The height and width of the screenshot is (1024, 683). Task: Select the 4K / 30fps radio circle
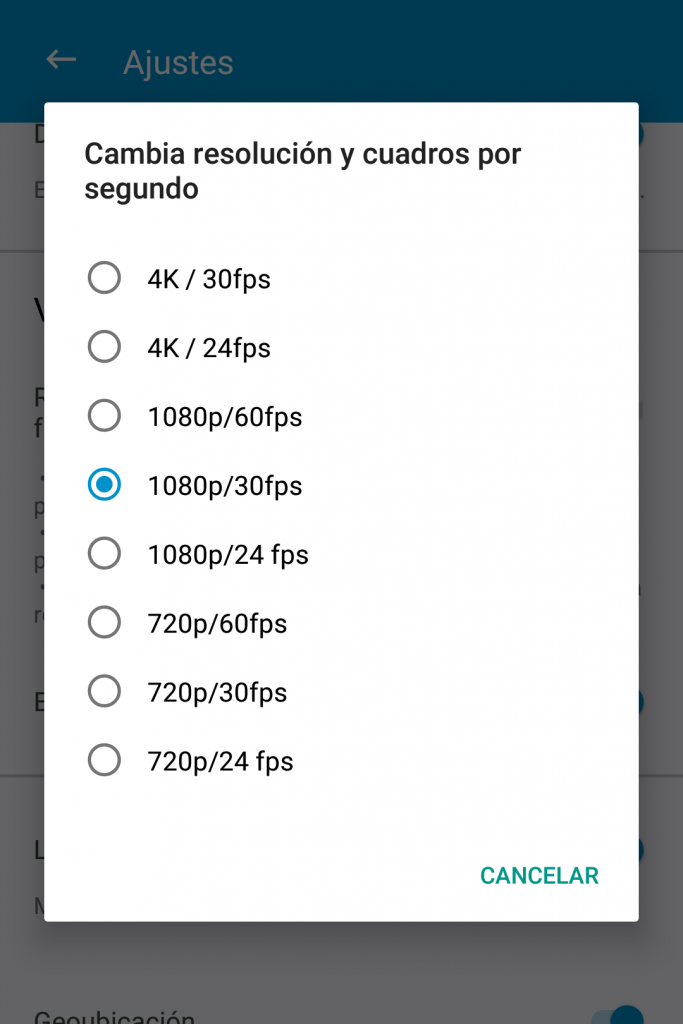pos(104,278)
